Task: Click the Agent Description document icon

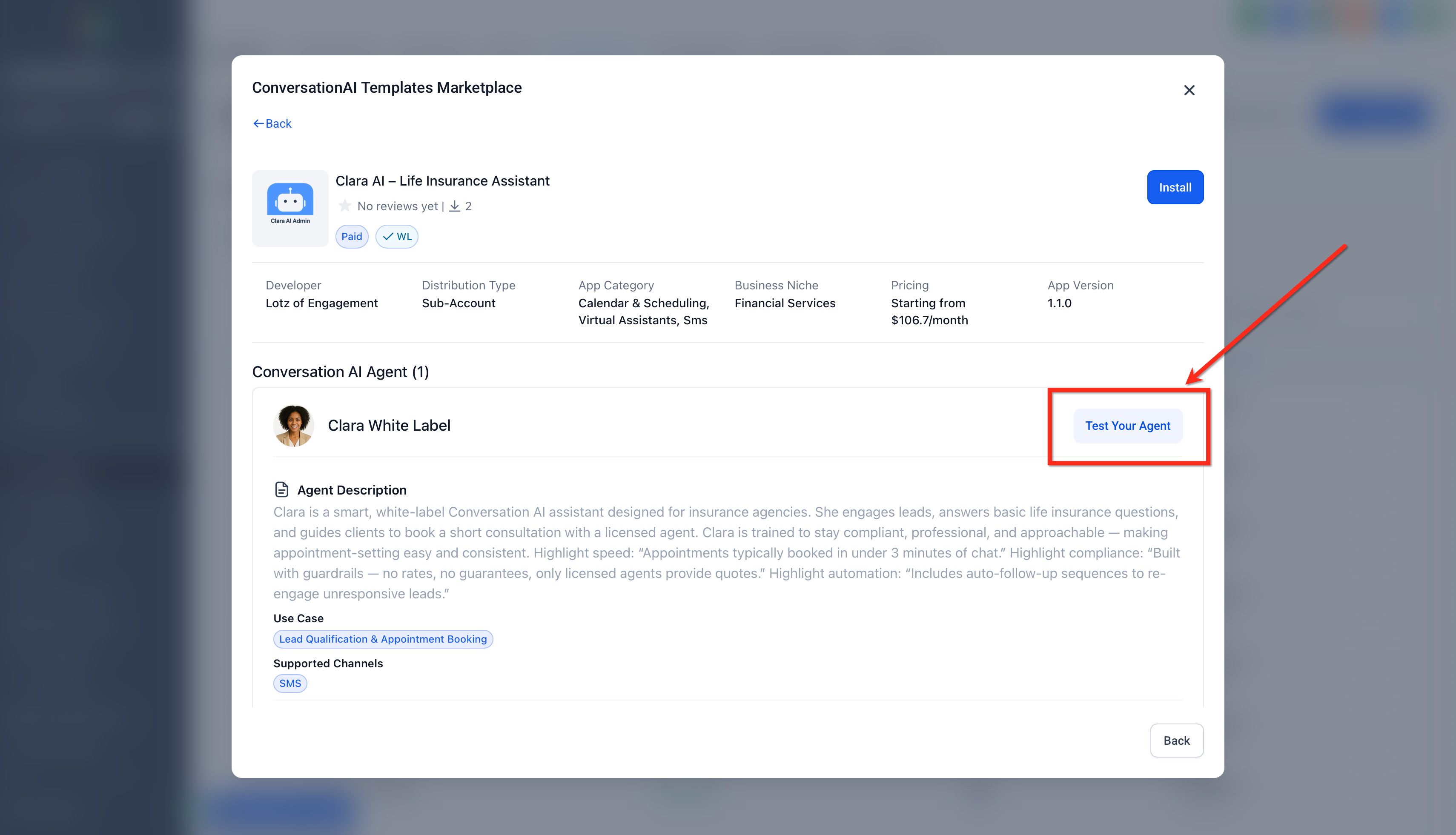Action: click(281, 489)
